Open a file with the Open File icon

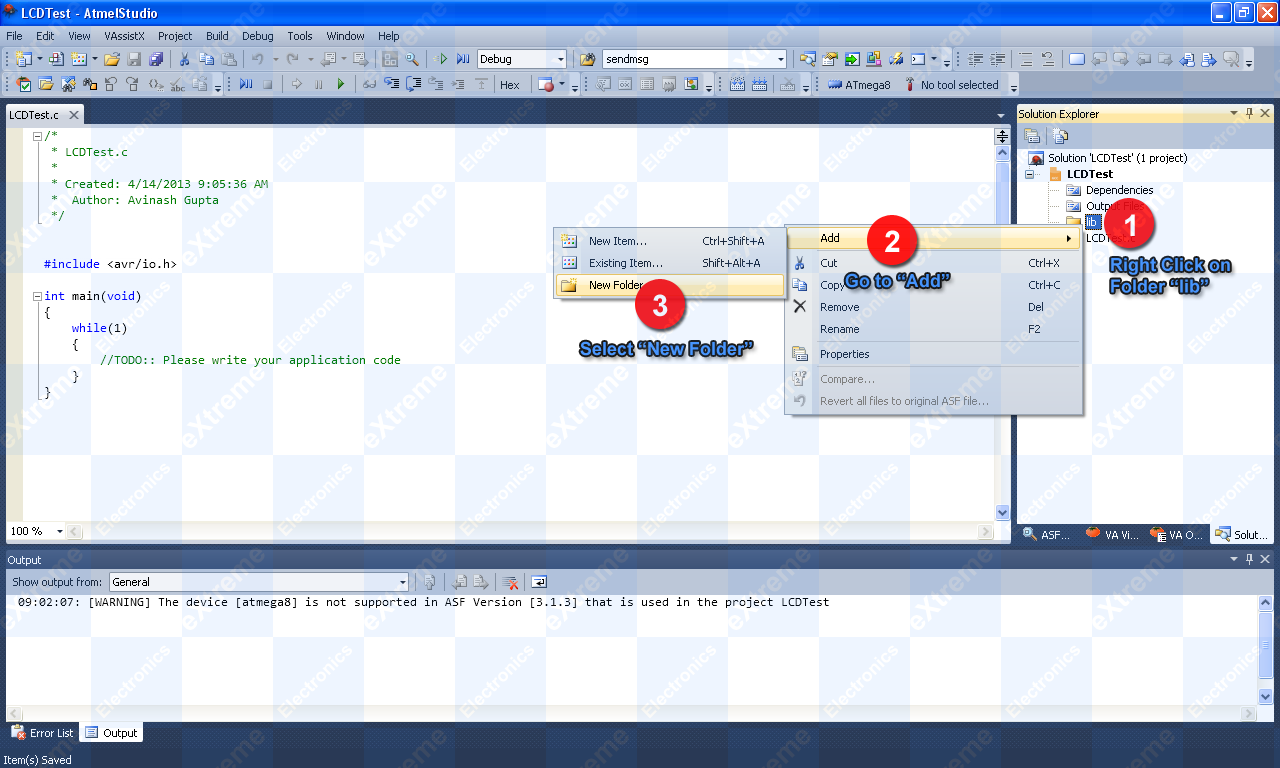click(x=112, y=59)
